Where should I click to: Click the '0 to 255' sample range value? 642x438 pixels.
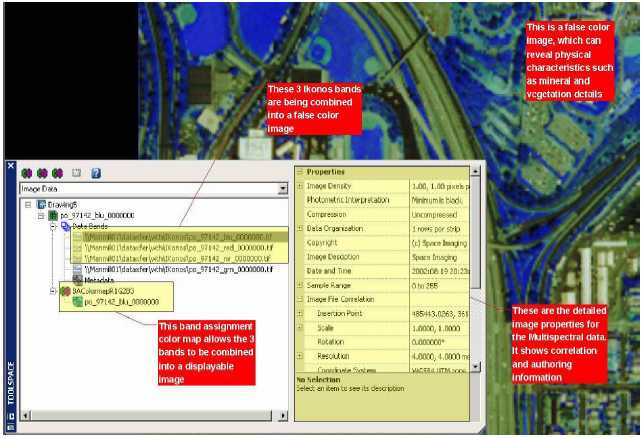[x=425, y=286]
